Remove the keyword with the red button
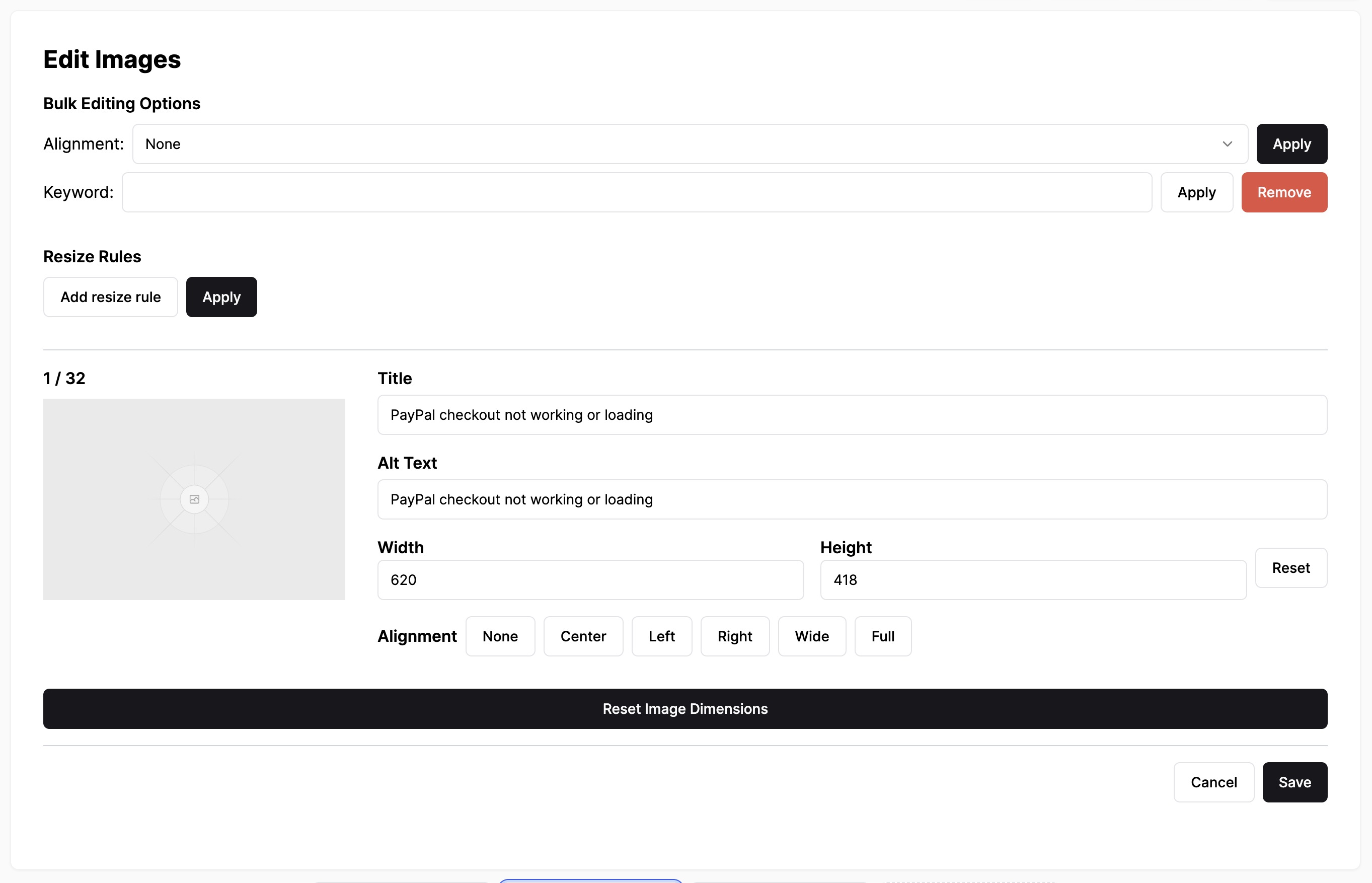 (1284, 192)
